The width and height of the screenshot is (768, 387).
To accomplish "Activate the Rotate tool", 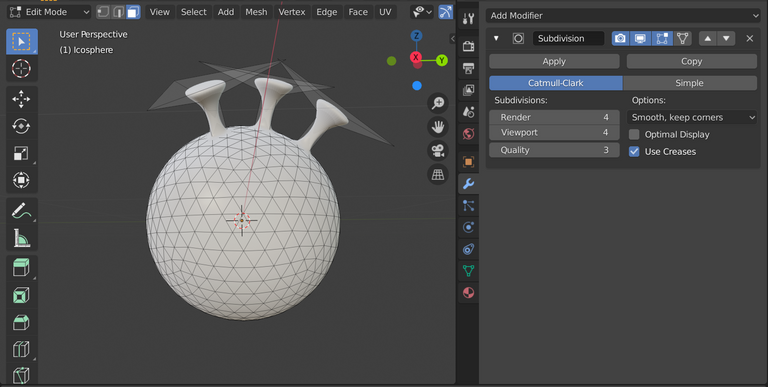I will pyautogui.click(x=21, y=126).
